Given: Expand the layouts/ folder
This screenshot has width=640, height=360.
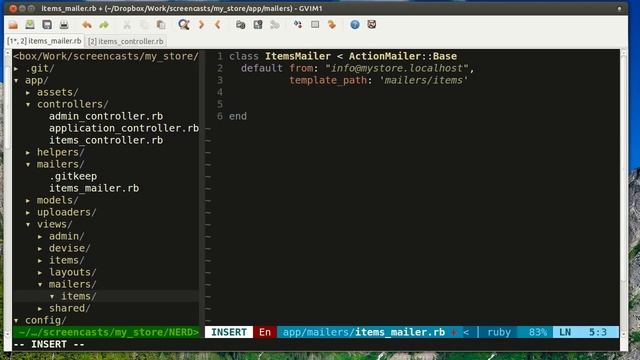Looking at the screenshot, I should (40, 273).
